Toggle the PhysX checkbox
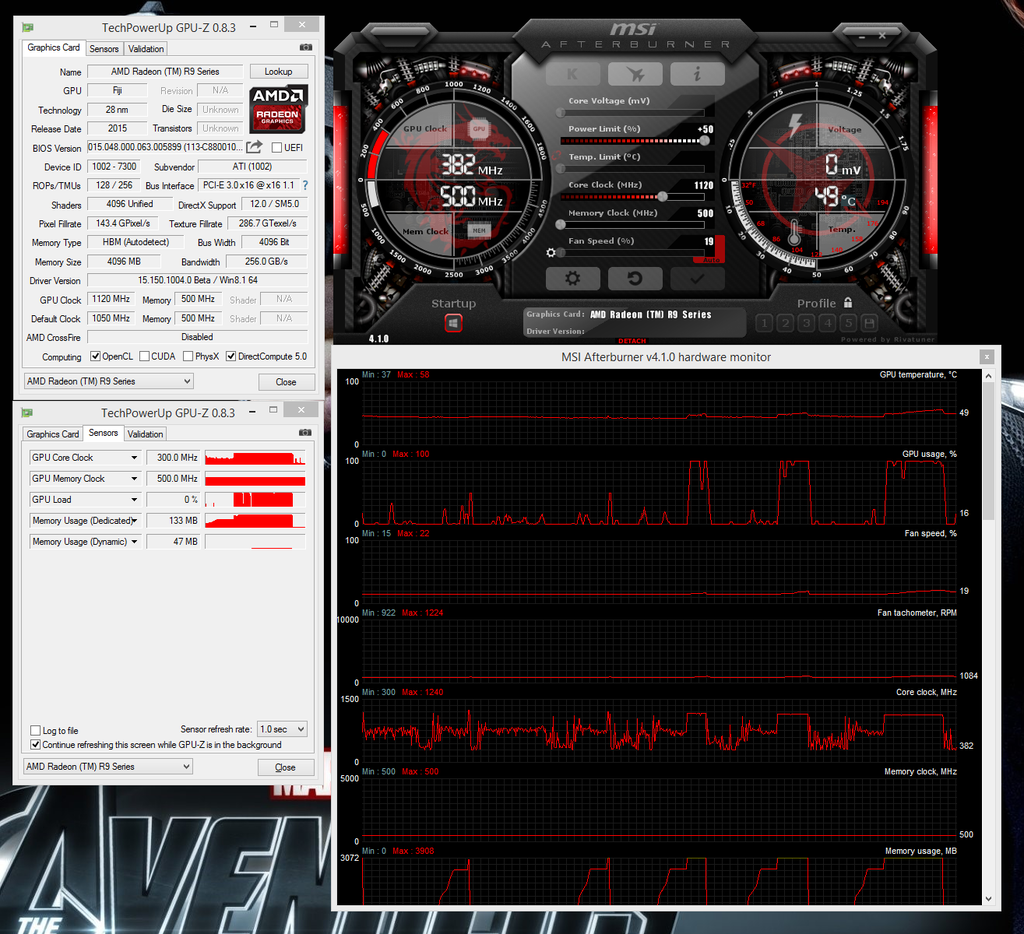The height and width of the screenshot is (934, 1024). pos(188,356)
